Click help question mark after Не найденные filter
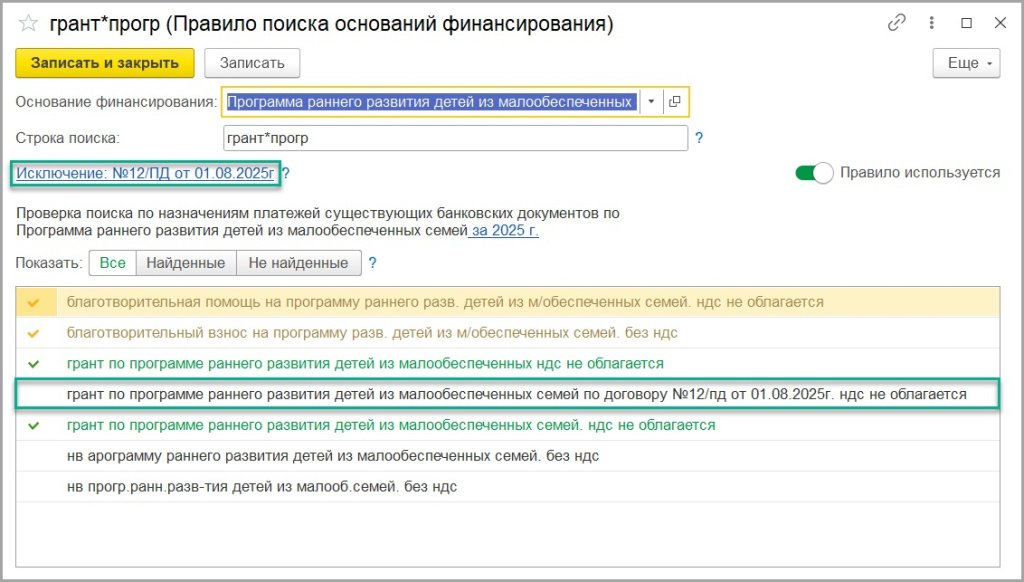Screen dimensions: 1024x582 click(x=373, y=263)
